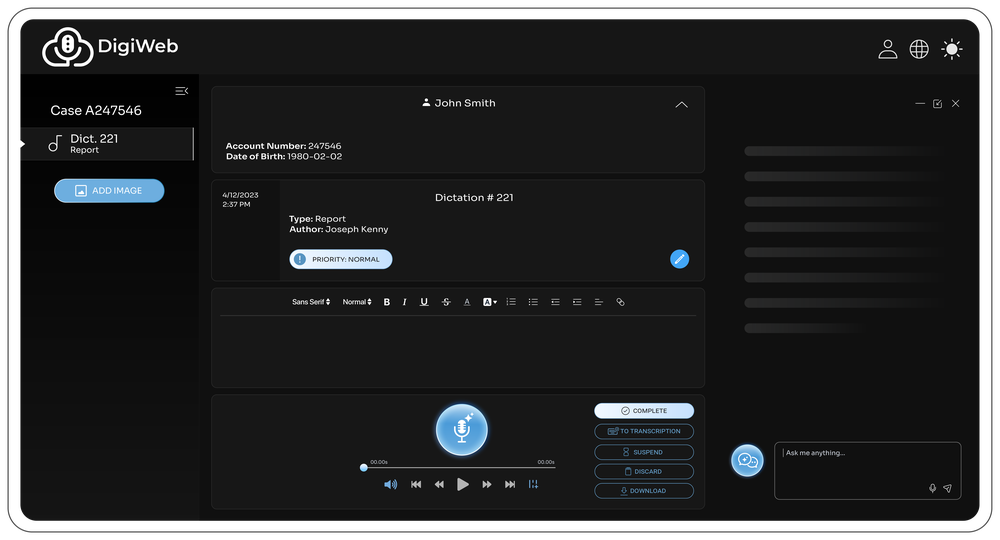Start recording with the microphone button
Image resolution: width=1000 pixels, height=540 pixels.
point(462,430)
